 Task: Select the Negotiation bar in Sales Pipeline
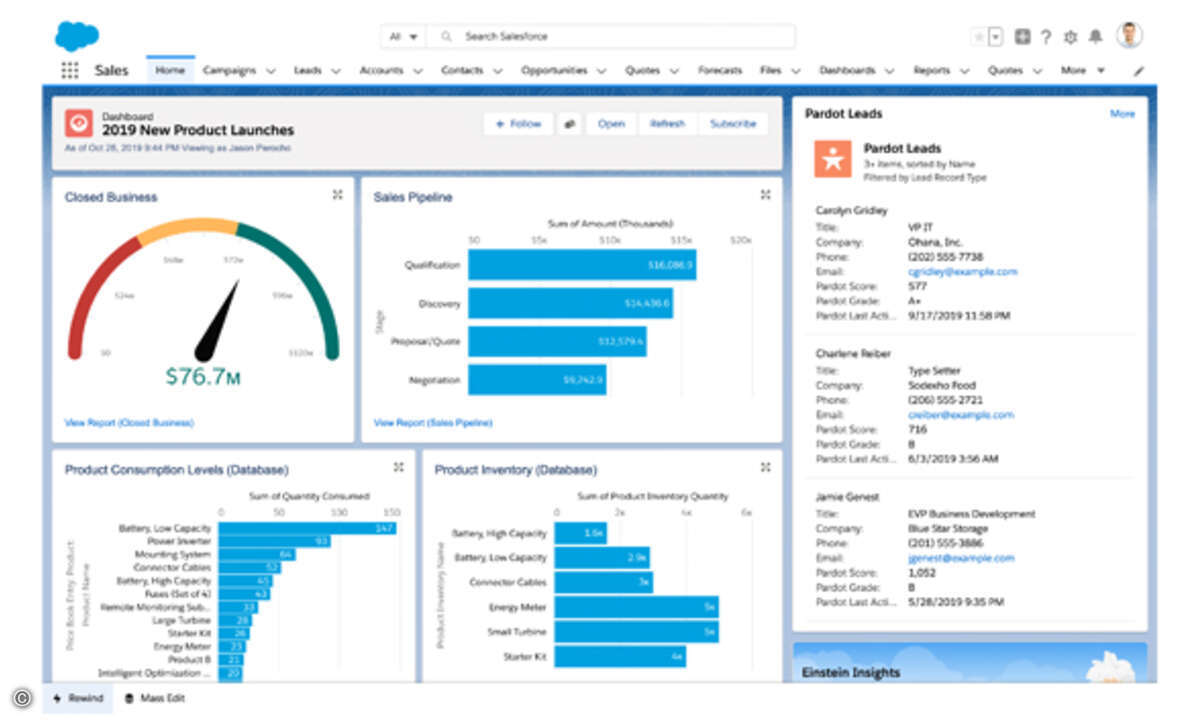pyautogui.click(x=537, y=380)
